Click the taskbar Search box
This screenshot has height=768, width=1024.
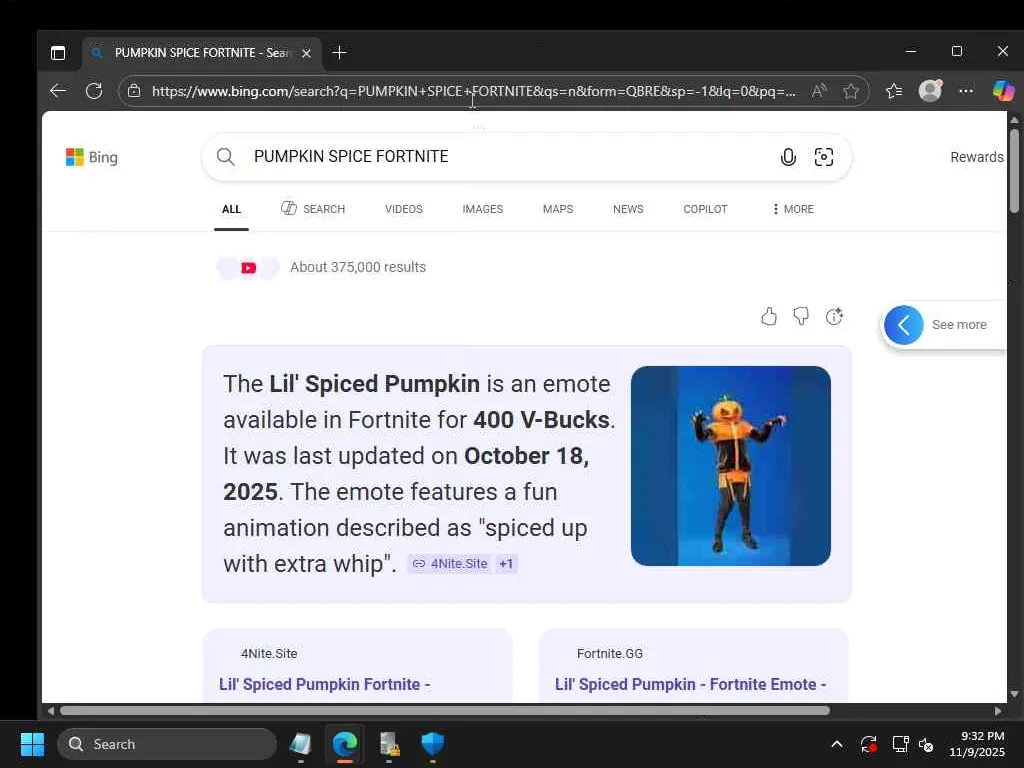(167, 744)
